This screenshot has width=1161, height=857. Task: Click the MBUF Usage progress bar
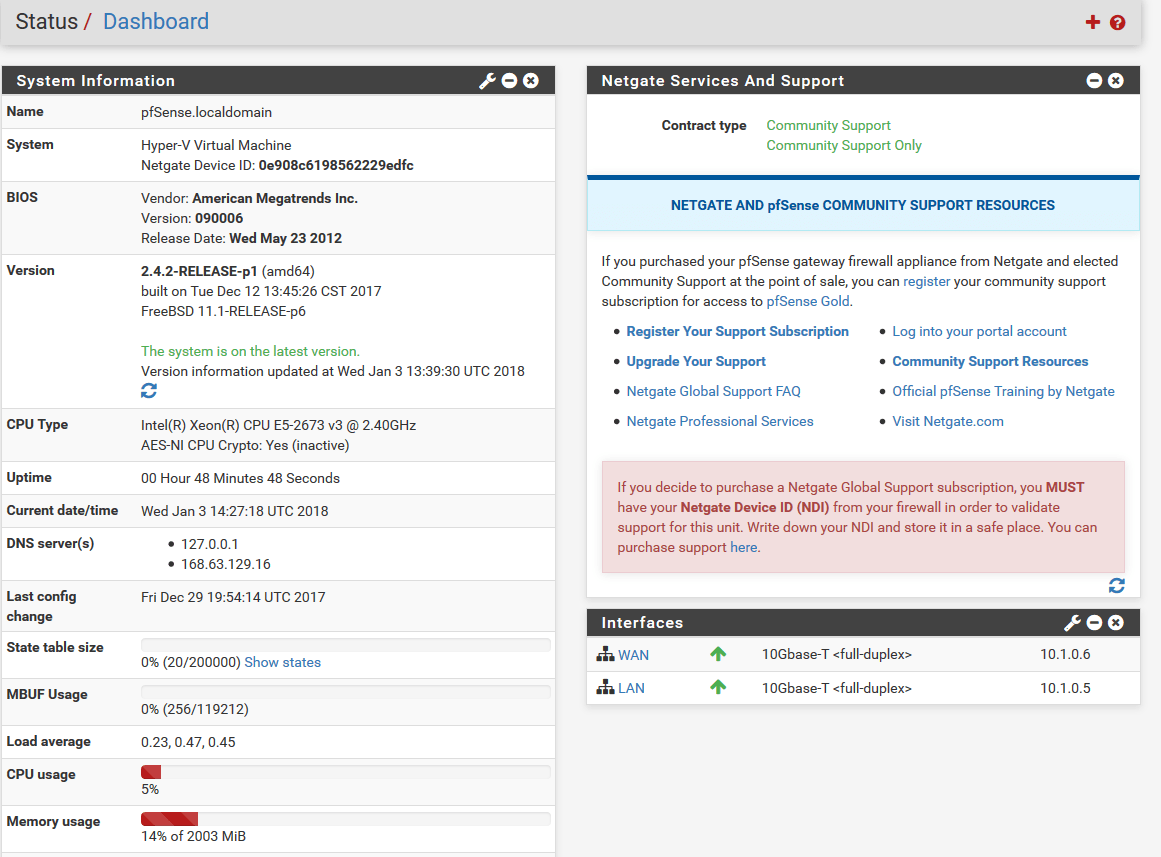point(346,692)
